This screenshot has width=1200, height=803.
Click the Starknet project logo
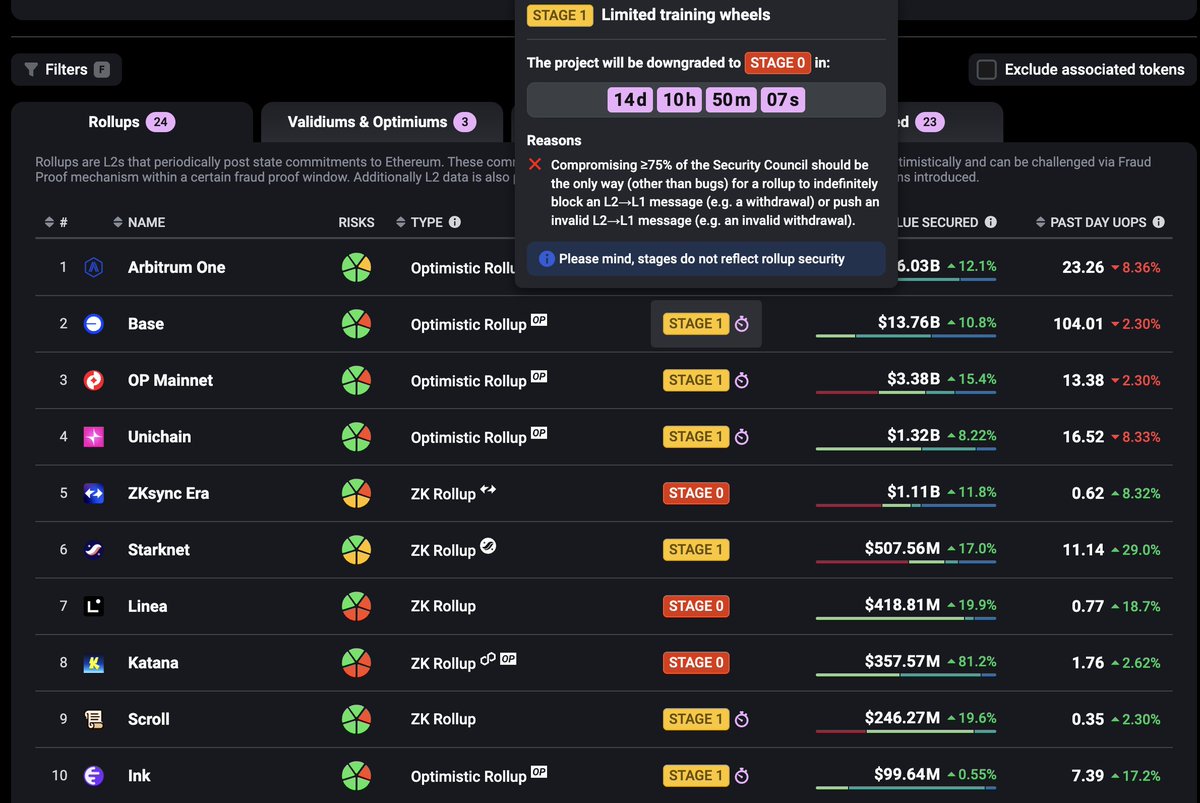coord(94,549)
